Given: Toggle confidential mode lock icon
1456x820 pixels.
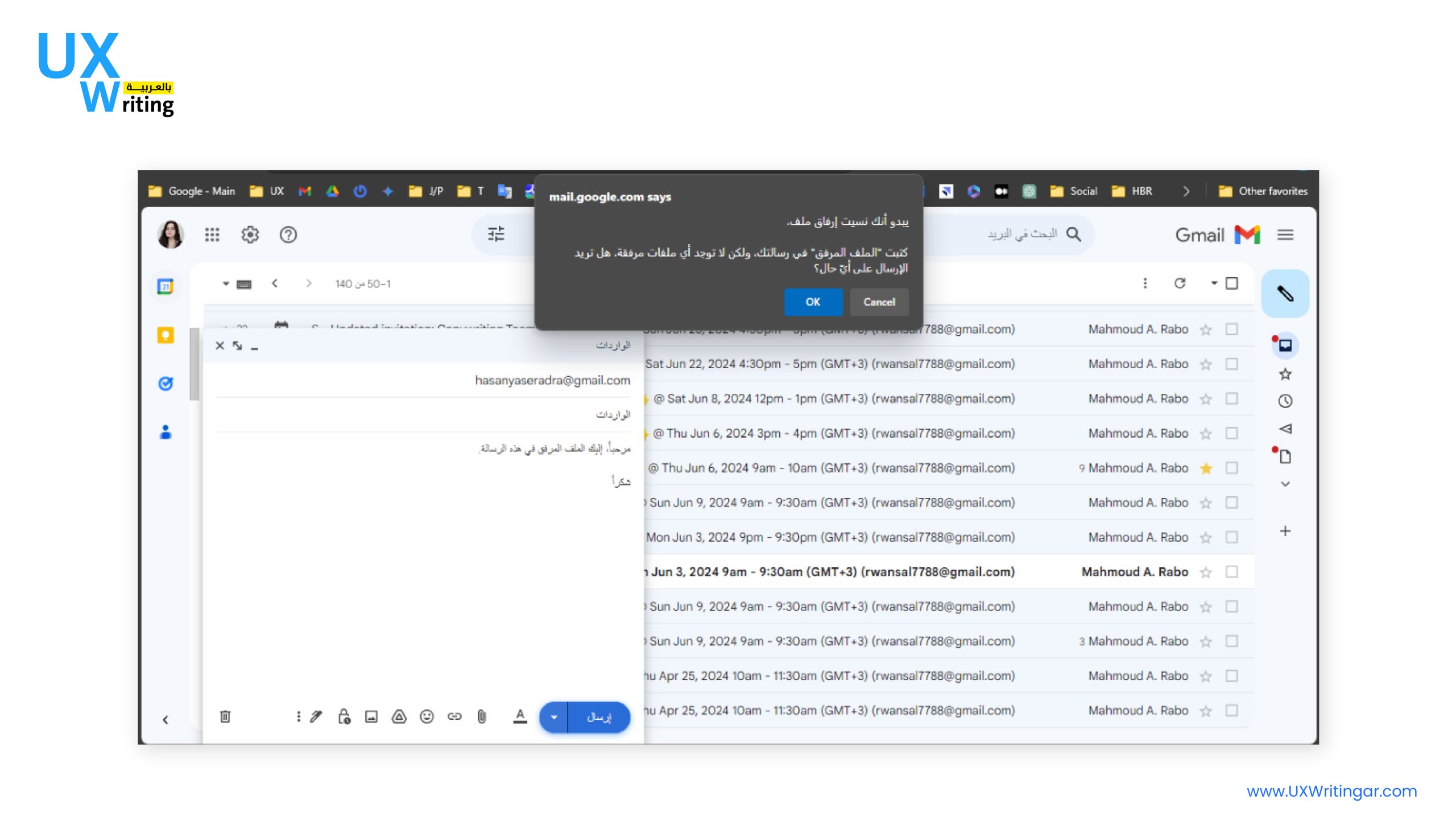Looking at the screenshot, I should tap(344, 716).
